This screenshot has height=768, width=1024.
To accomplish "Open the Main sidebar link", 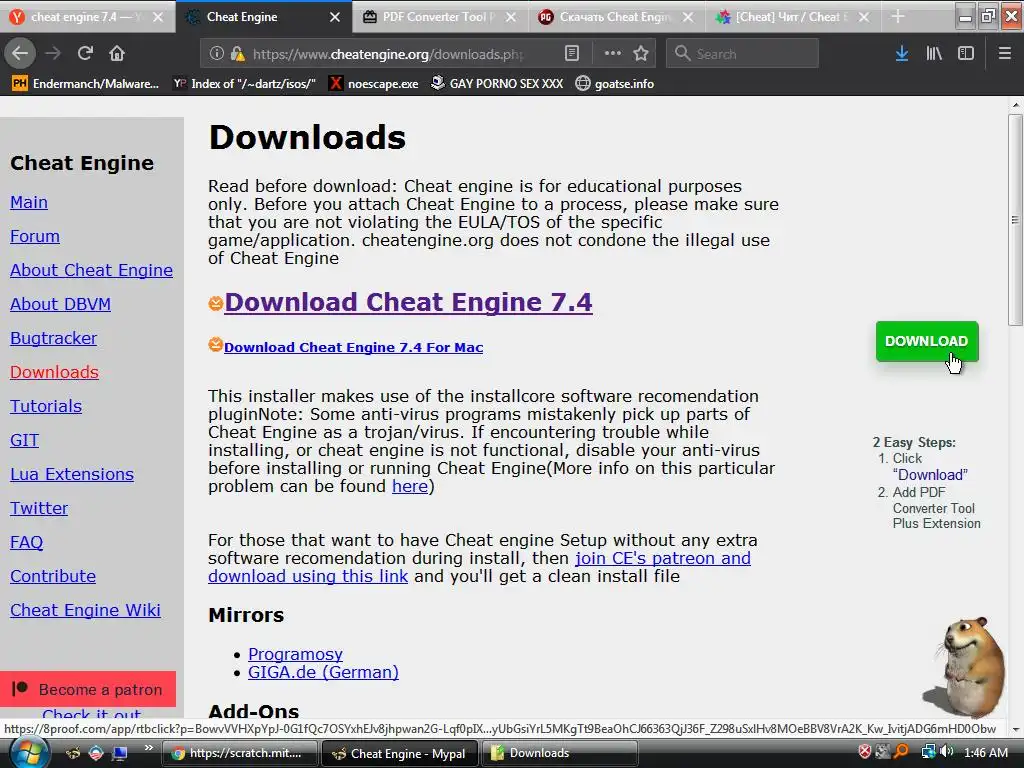I will click(29, 202).
